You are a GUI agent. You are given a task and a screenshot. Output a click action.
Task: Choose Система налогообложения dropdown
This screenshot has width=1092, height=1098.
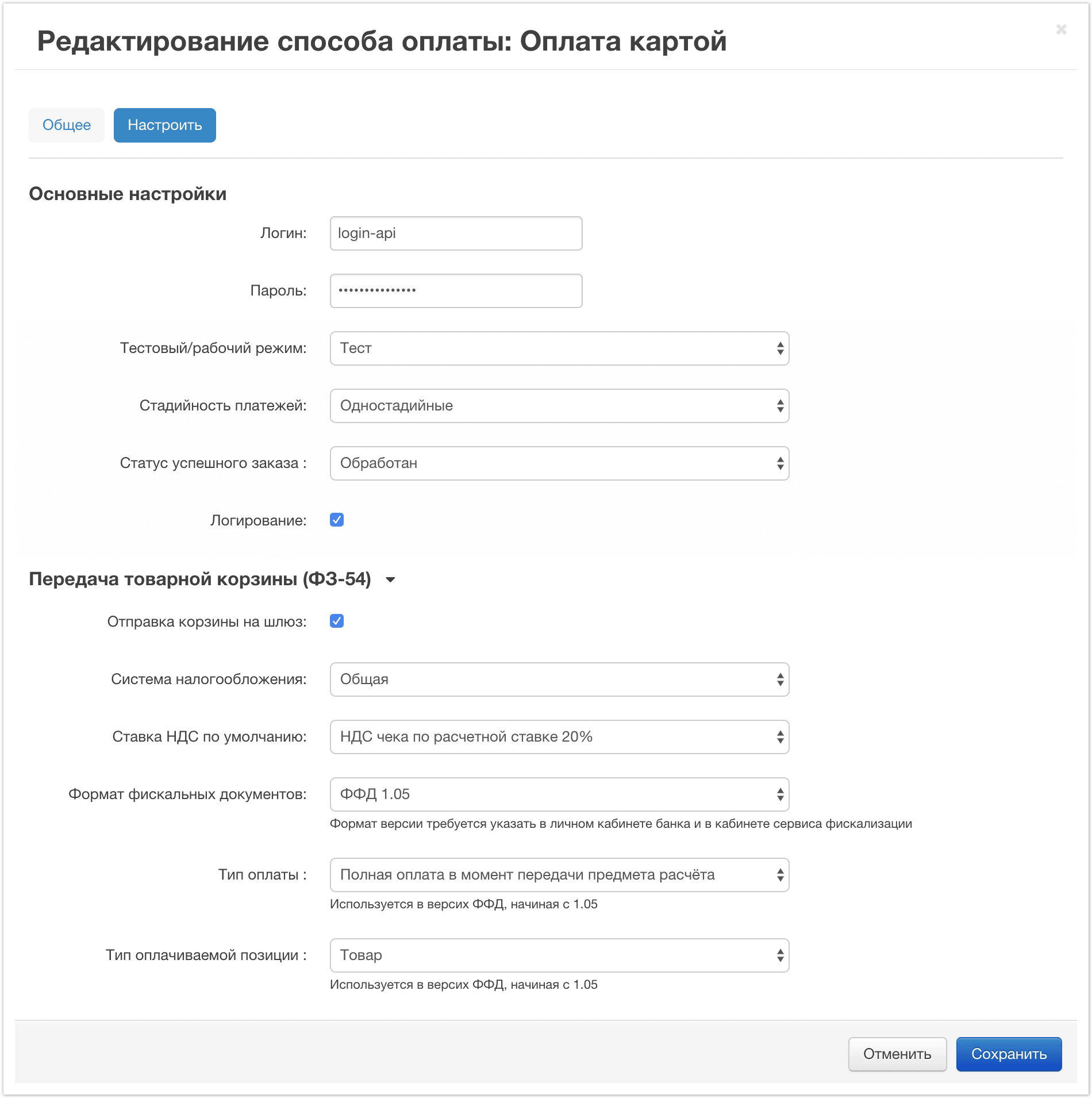pos(559,679)
